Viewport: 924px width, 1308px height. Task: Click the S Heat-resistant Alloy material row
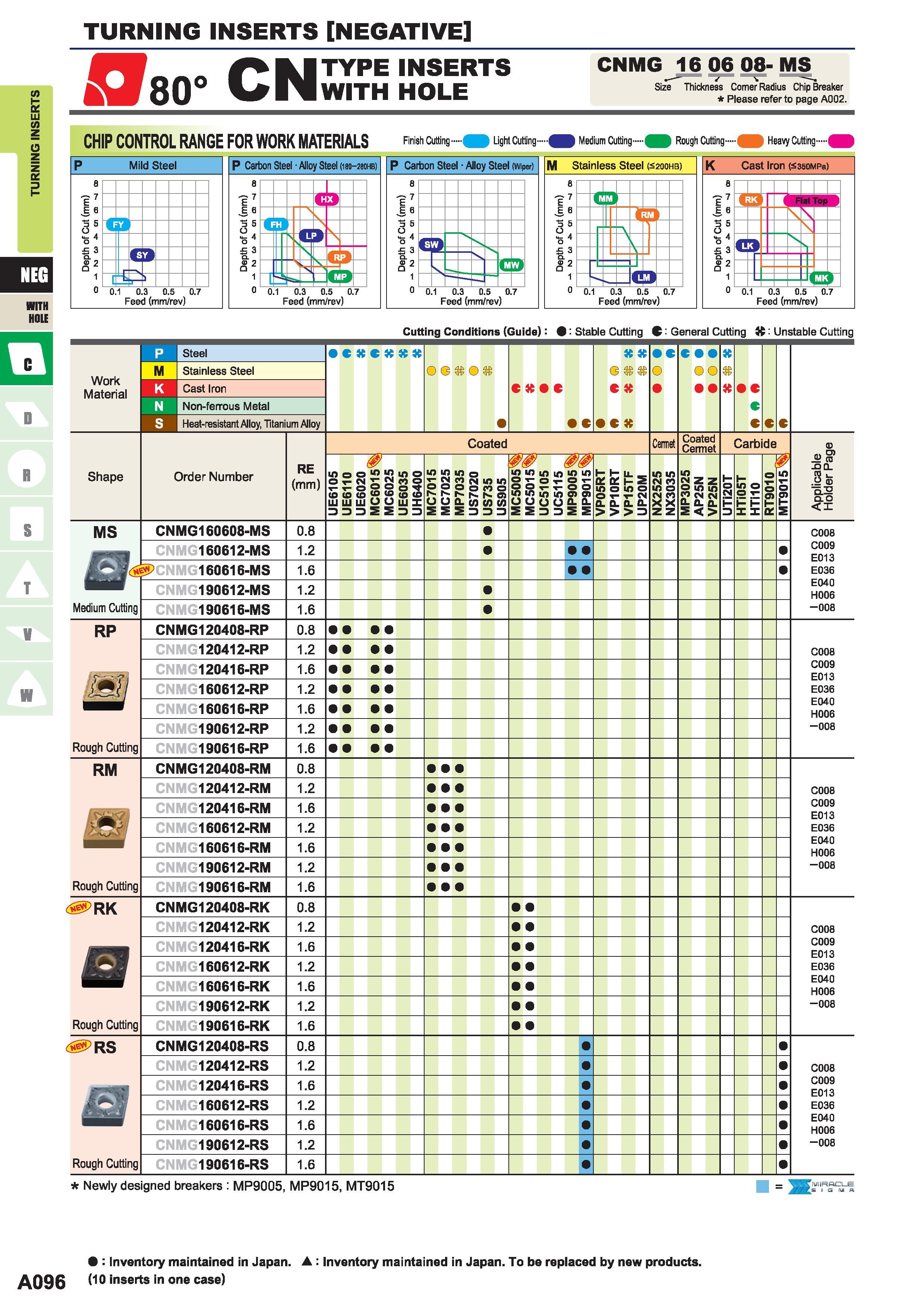coord(233,423)
